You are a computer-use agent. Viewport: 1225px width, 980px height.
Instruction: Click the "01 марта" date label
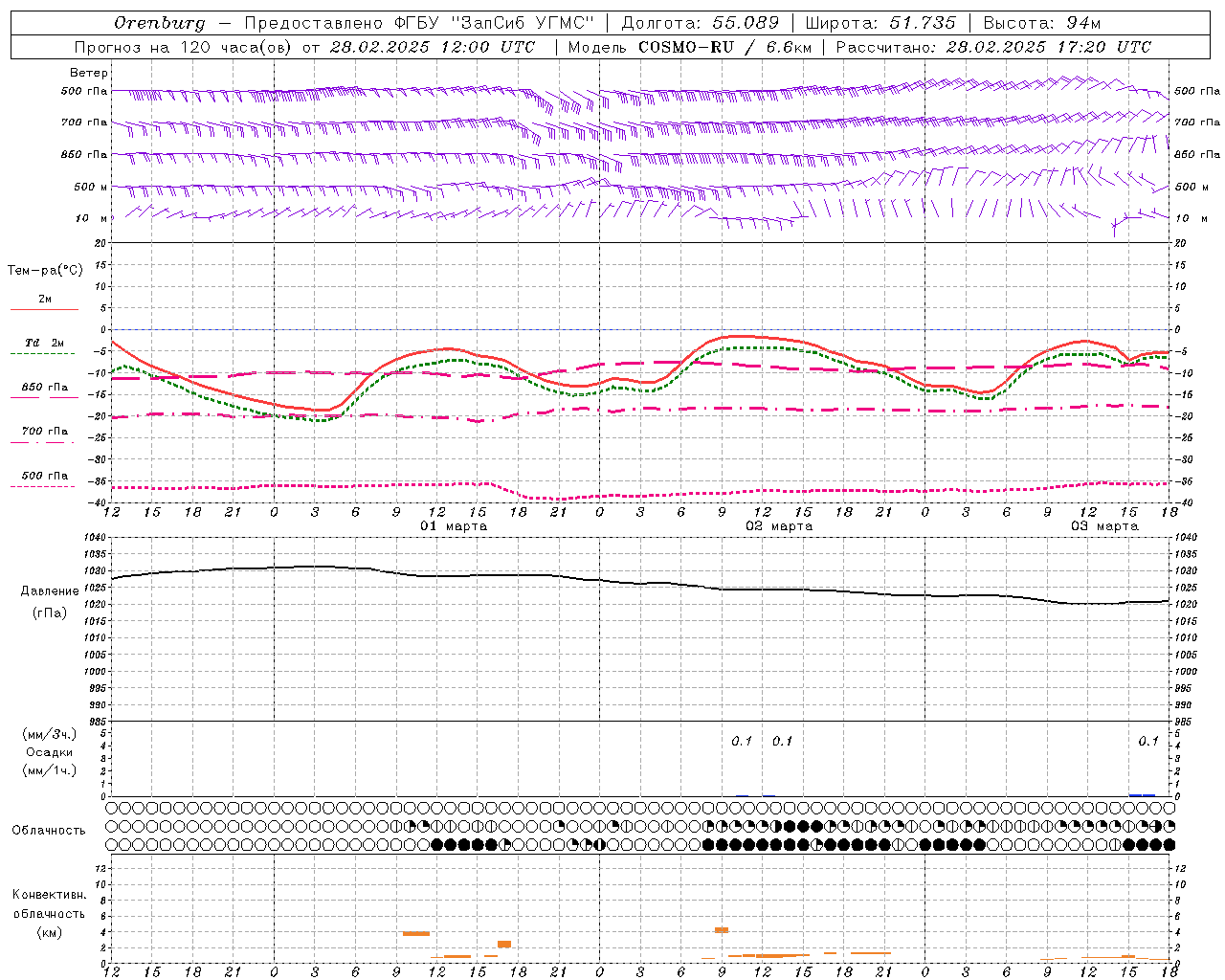pyautogui.click(x=454, y=526)
